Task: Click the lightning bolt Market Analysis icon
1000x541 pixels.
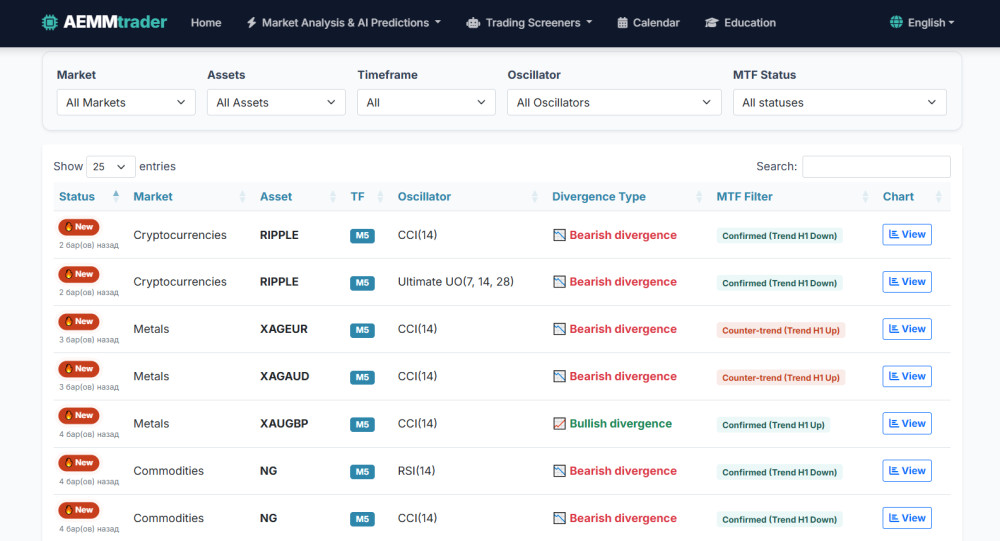Action: [x=251, y=23]
